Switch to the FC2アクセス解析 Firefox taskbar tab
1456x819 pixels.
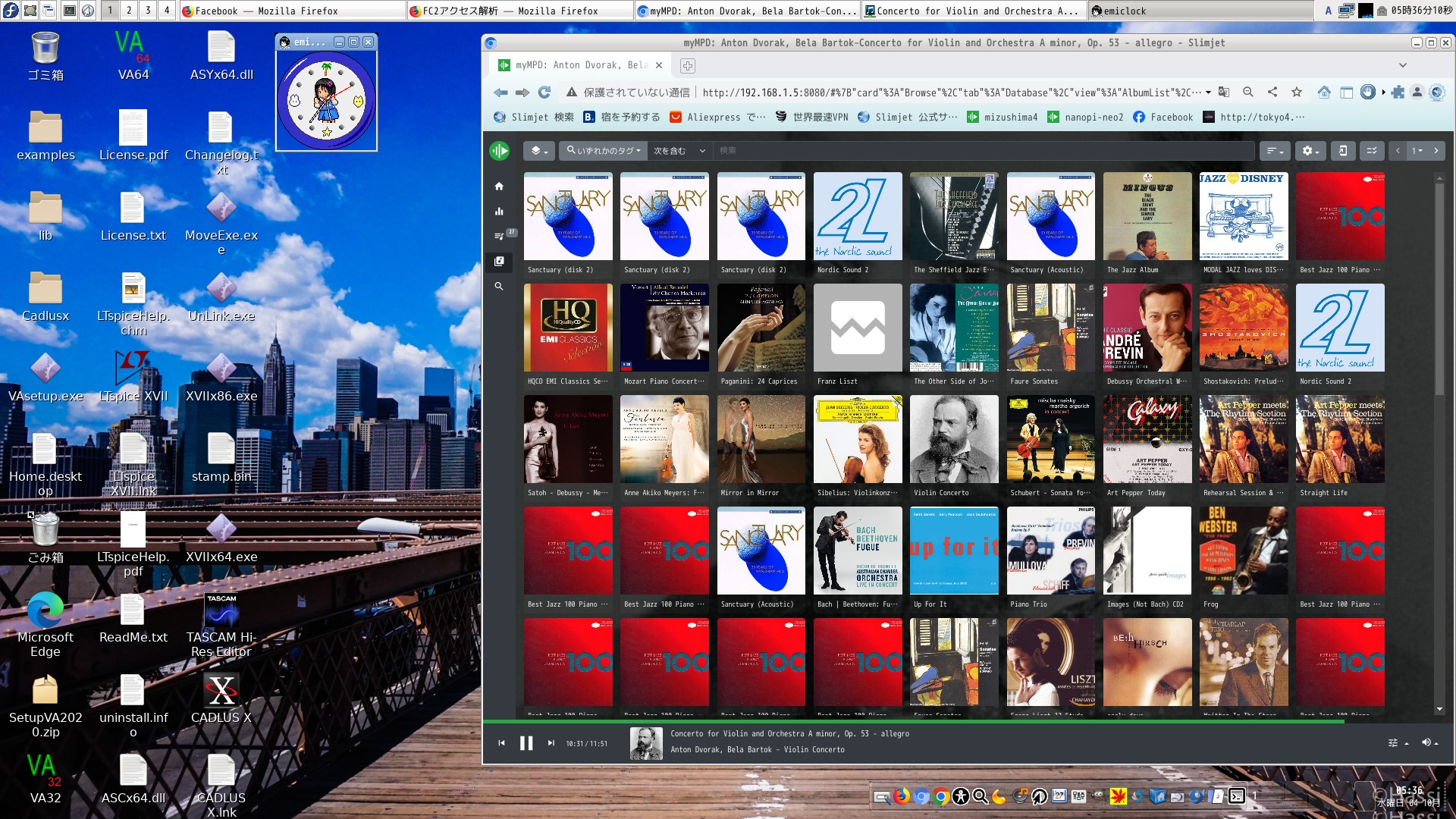519,11
